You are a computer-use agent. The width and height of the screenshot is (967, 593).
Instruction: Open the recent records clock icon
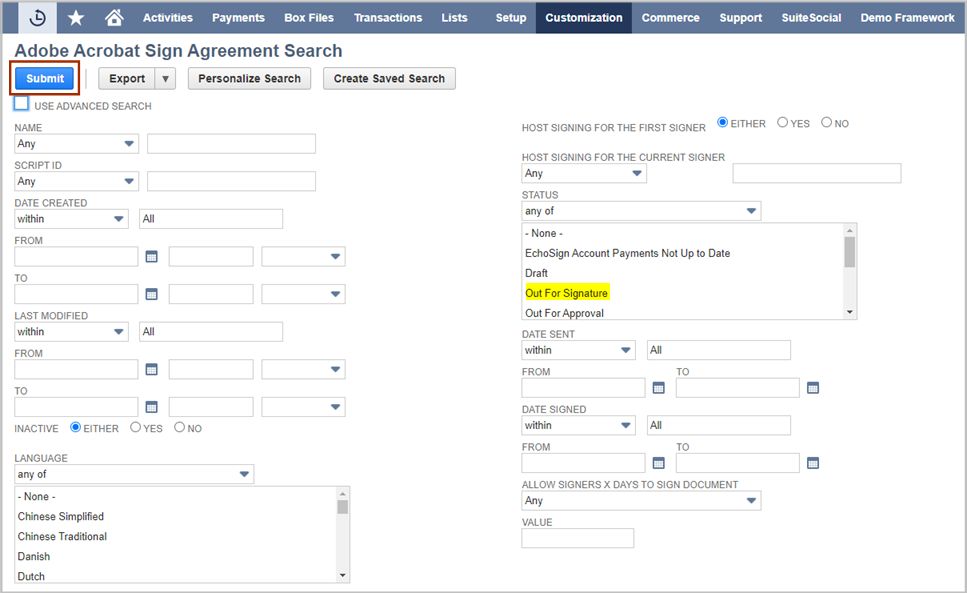coord(37,18)
